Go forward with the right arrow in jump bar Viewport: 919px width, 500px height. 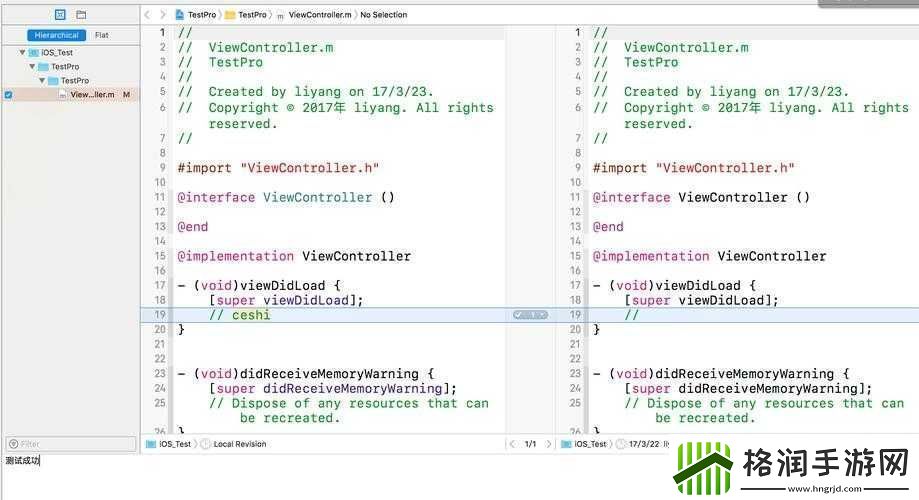[162, 15]
